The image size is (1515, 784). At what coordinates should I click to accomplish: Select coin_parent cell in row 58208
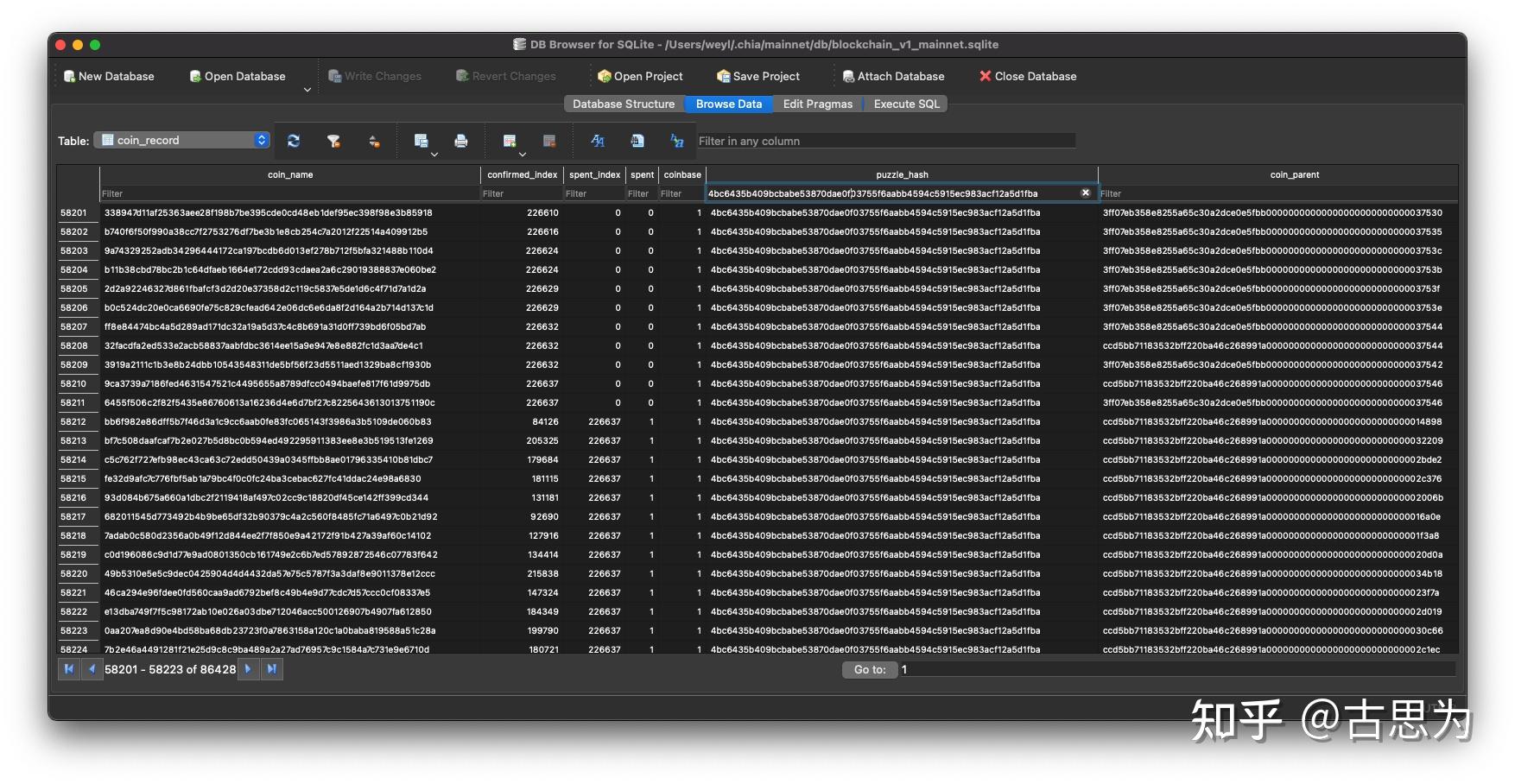point(1277,345)
